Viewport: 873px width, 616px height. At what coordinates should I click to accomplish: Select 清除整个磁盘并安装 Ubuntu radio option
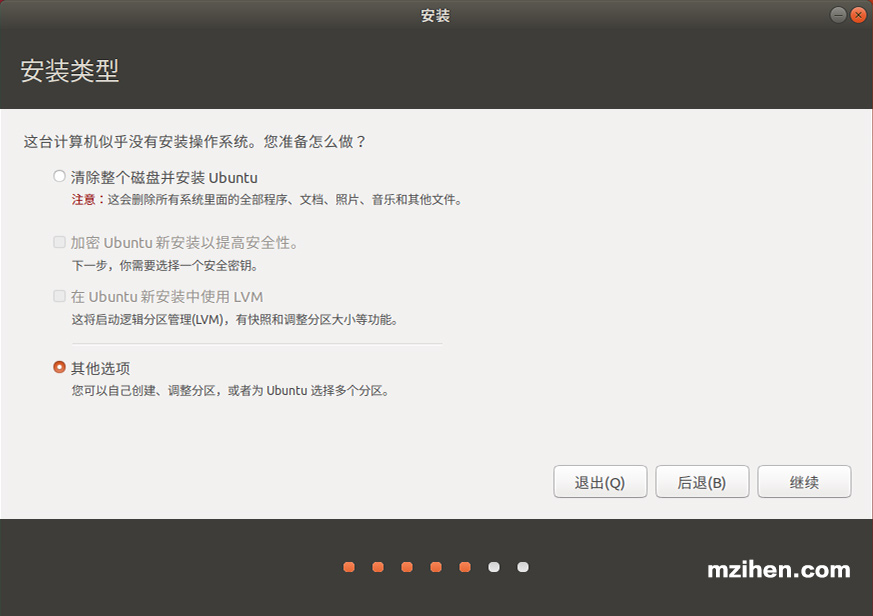[x=60, y=177]
